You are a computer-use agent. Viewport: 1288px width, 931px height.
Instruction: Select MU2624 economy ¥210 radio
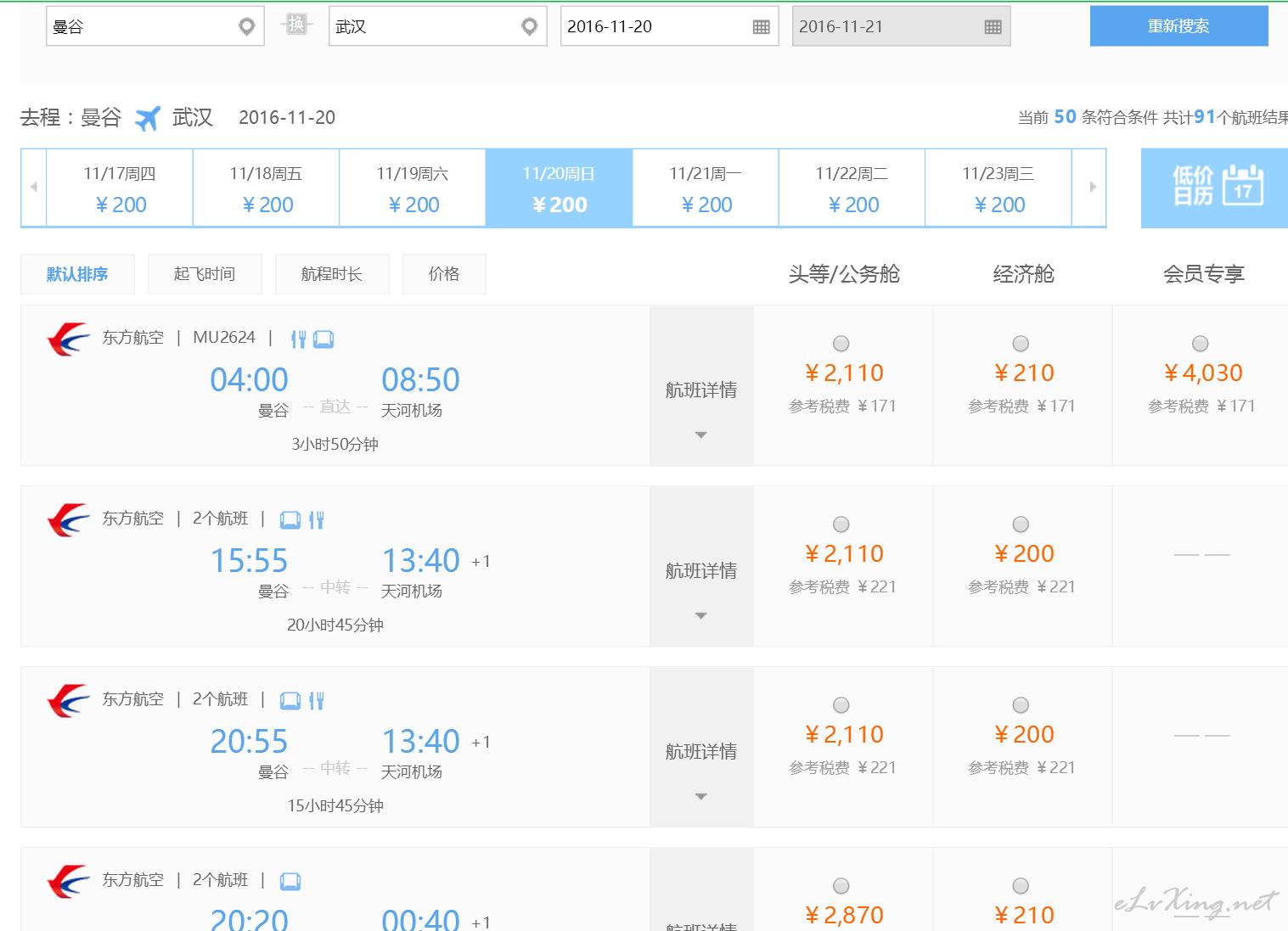pyautogui.click(x=1021, y=344)
